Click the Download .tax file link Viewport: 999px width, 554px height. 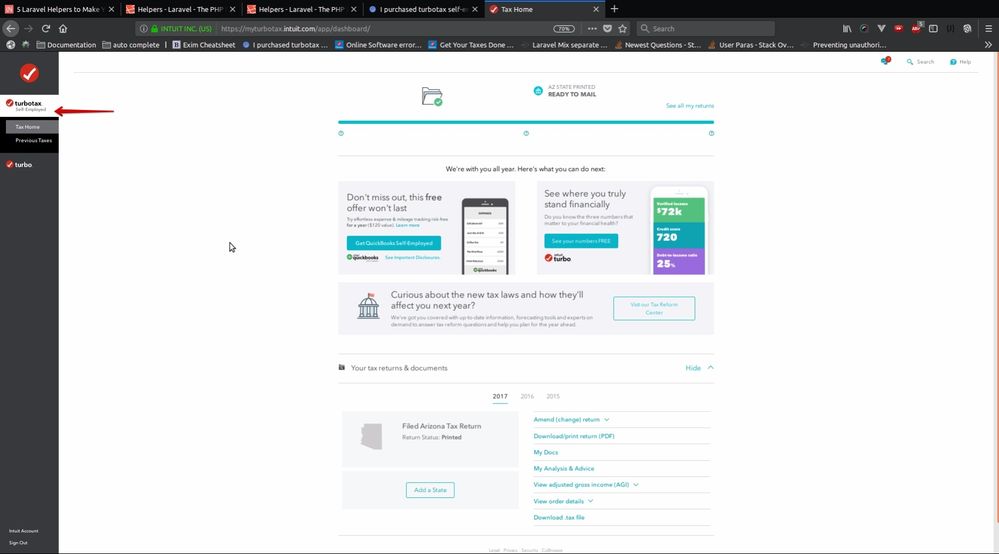click(559, 517)
